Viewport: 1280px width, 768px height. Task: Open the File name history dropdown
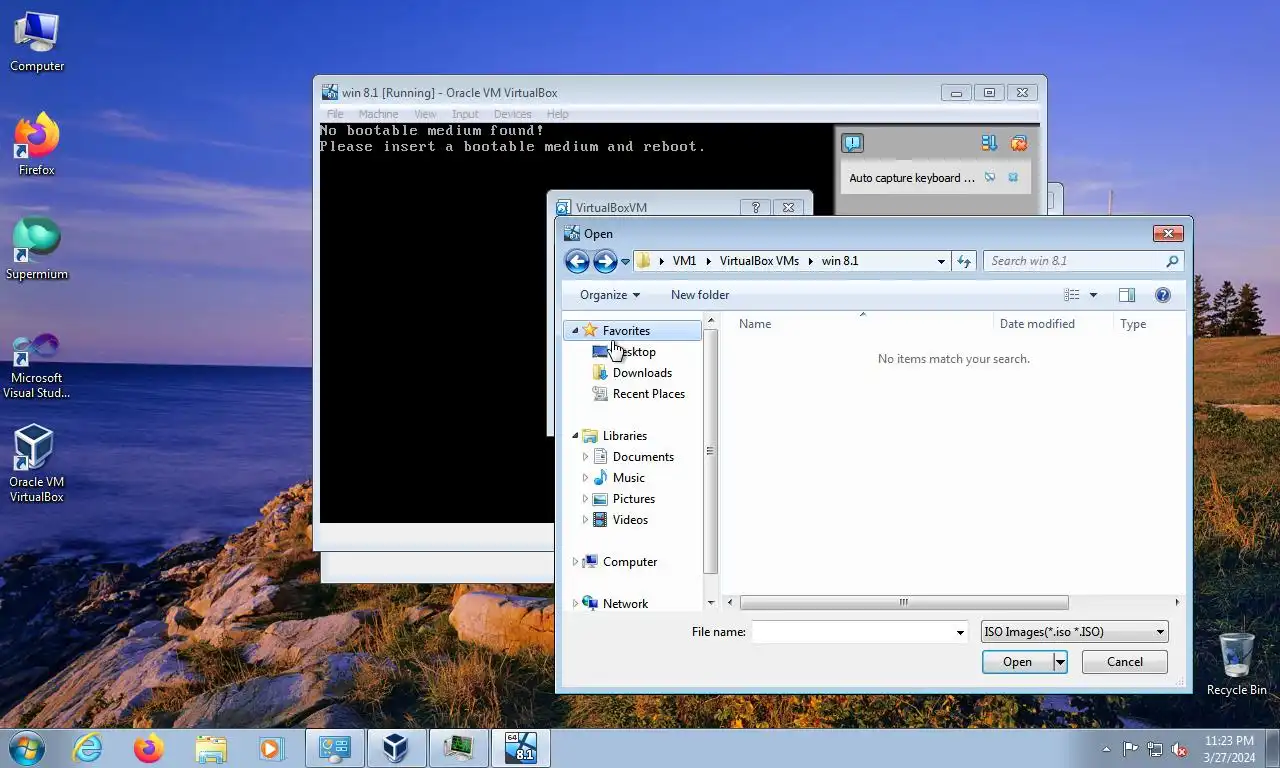tap(960, 632)
